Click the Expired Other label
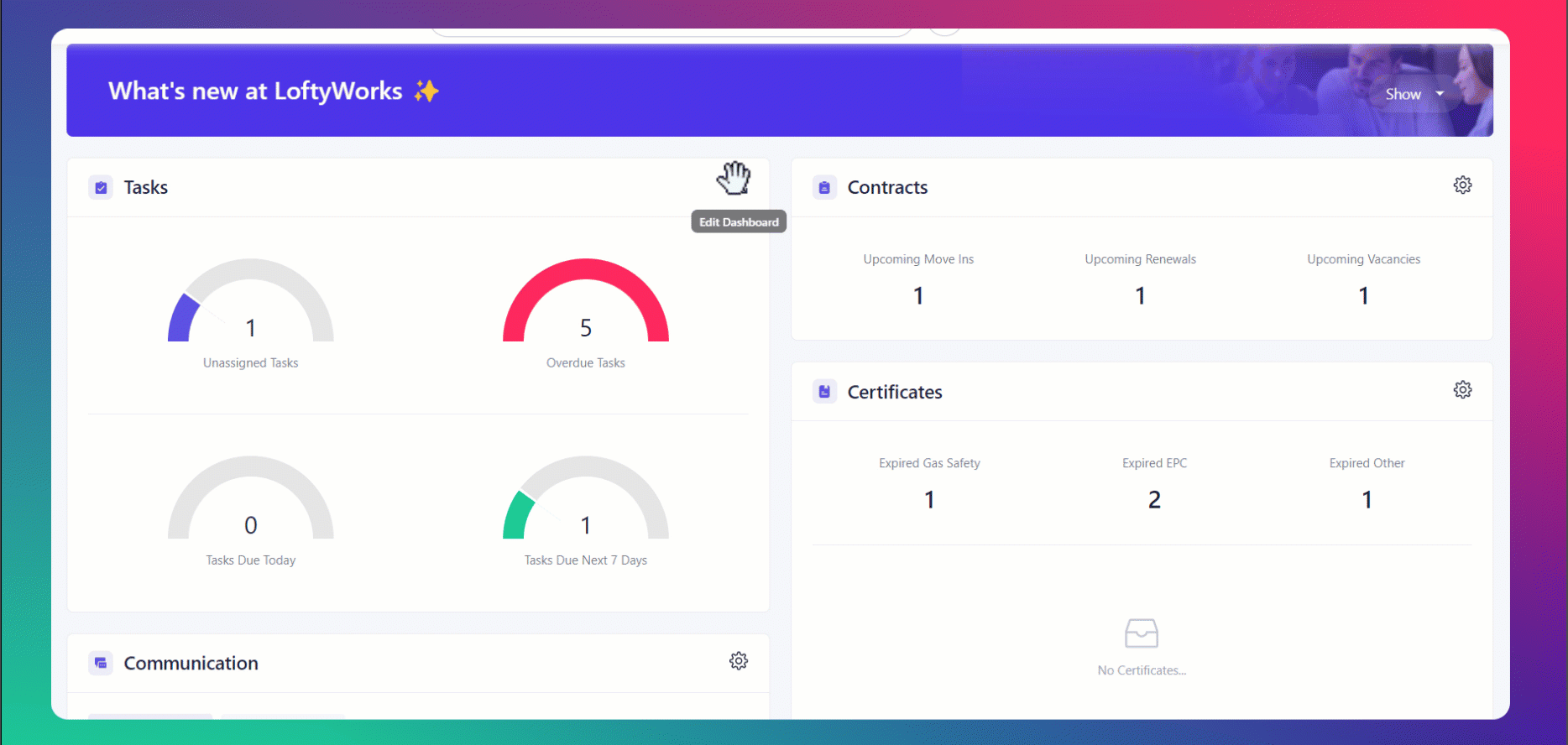This screenshot has width=1568, height=745. [1367, 463]
